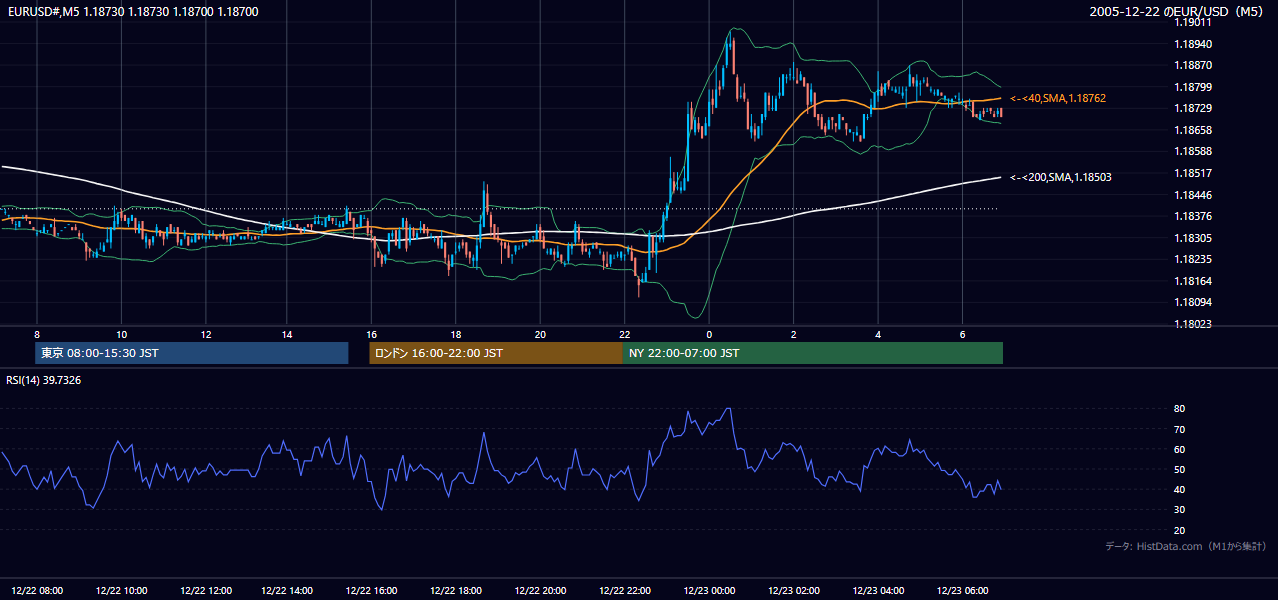The image size is (1278, 600).
Task: Click price axis value 1.18799
Action: click(1194, 87)
